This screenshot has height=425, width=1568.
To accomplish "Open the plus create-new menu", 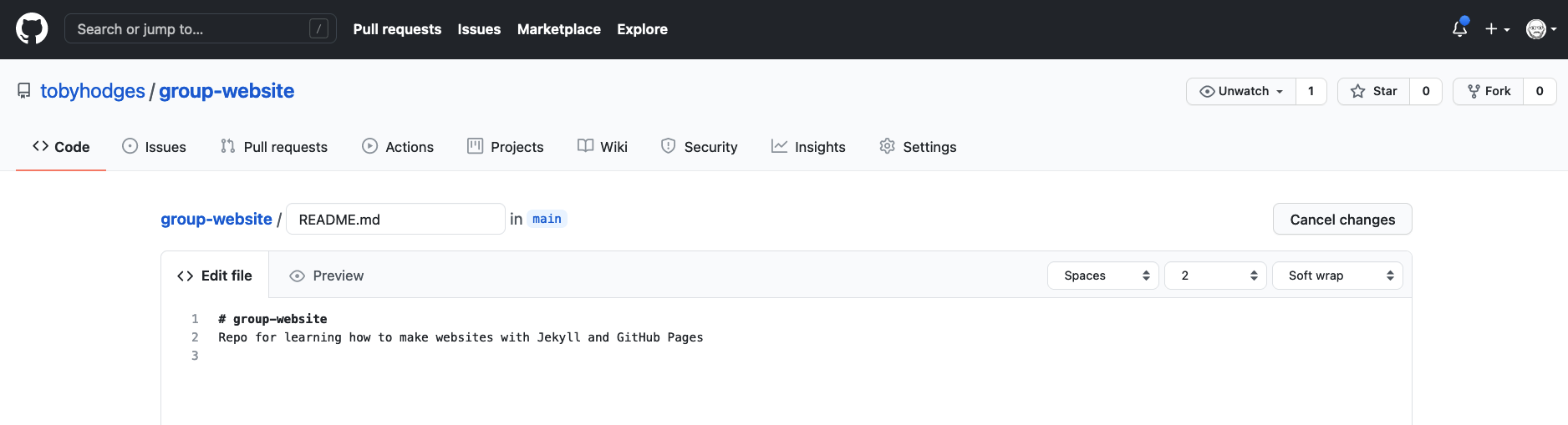I will tap(1497, 29).
